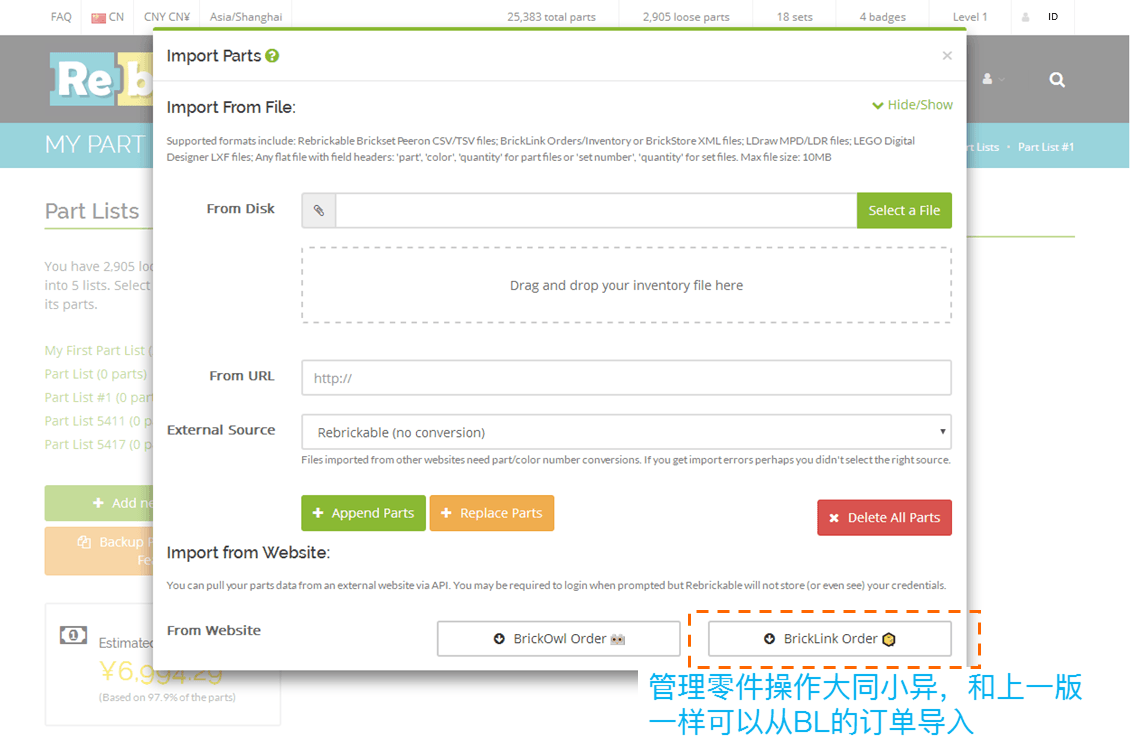Open My First Part List
The height and width of the screenshot is (748, 1134).
[x=98, y=350]
